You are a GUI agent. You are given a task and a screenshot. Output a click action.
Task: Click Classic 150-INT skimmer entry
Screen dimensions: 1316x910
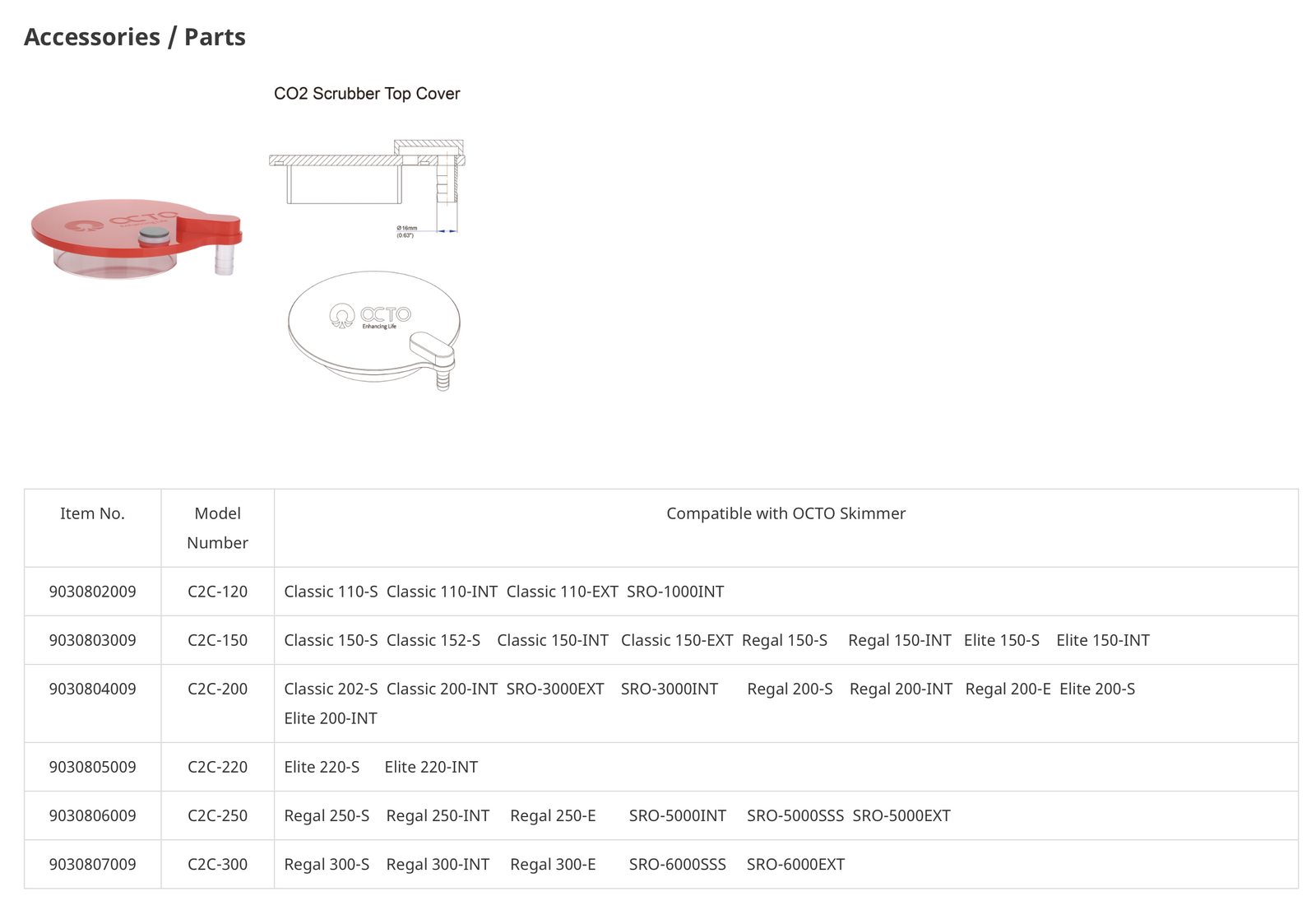tap(553, 640)
